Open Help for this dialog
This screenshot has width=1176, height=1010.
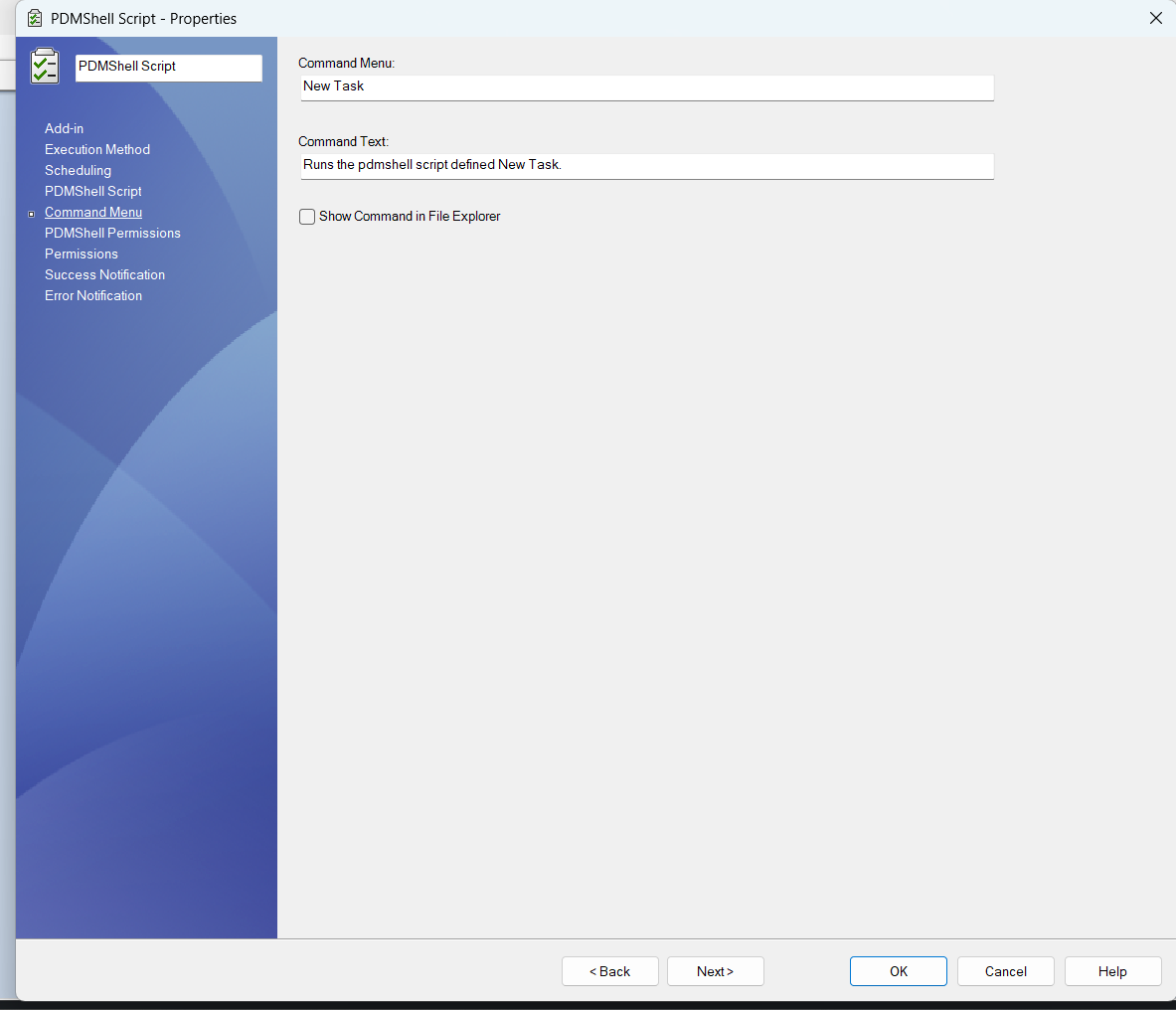point(1112,971)
